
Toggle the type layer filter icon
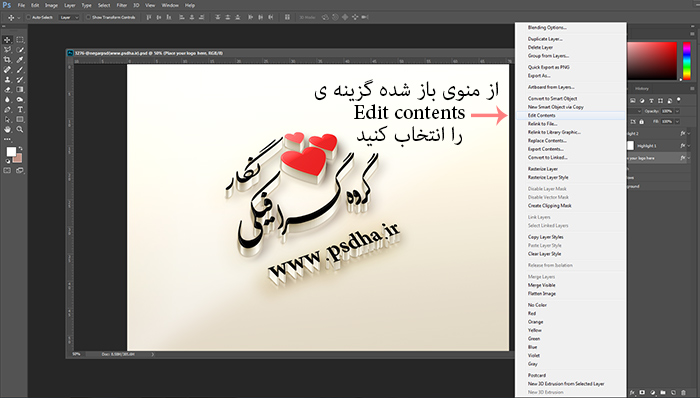651,101
